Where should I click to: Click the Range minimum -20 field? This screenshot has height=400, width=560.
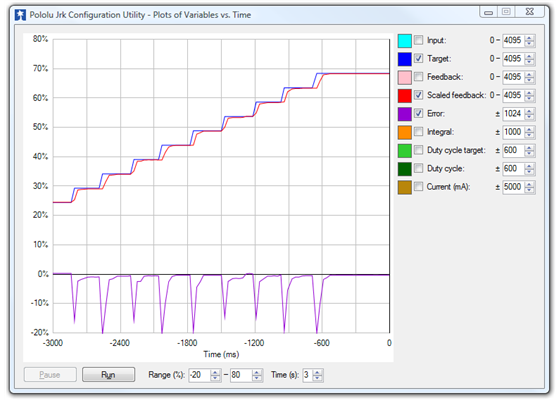coord(199,375)
